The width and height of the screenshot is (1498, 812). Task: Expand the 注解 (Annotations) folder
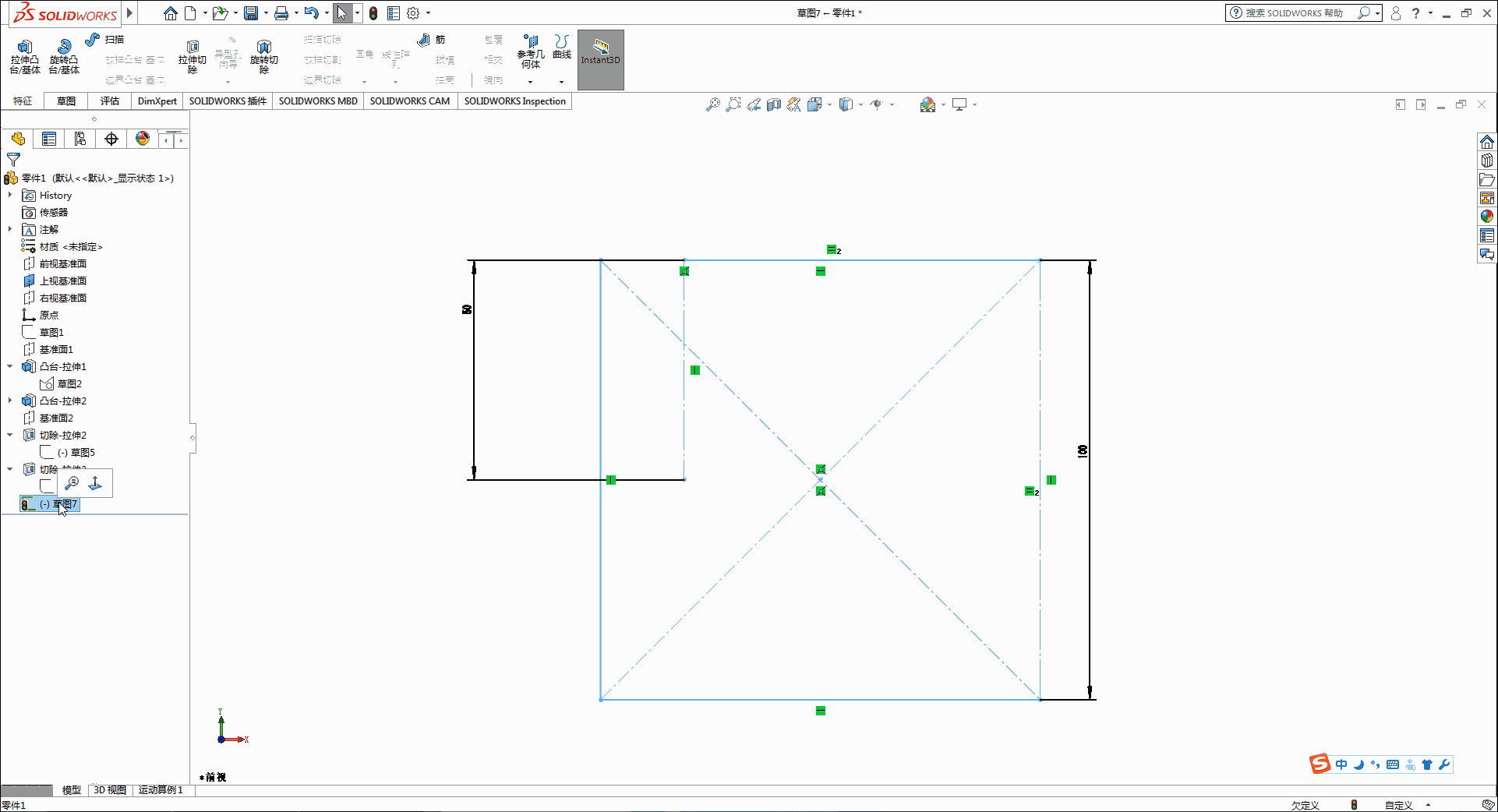click(x=10, y=229)
